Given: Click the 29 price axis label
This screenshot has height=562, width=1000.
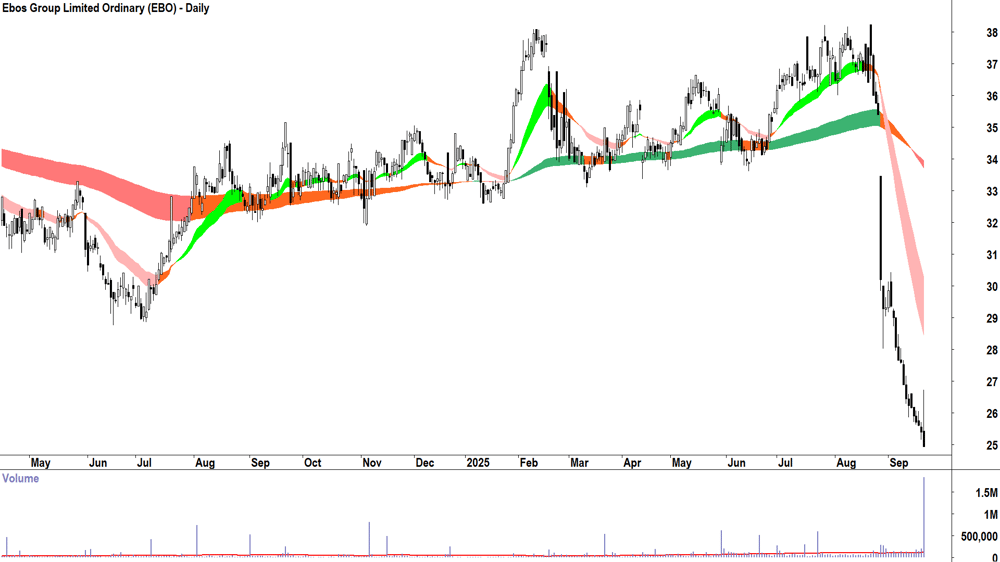Looking at the screenshot, I should click(992, 318).
